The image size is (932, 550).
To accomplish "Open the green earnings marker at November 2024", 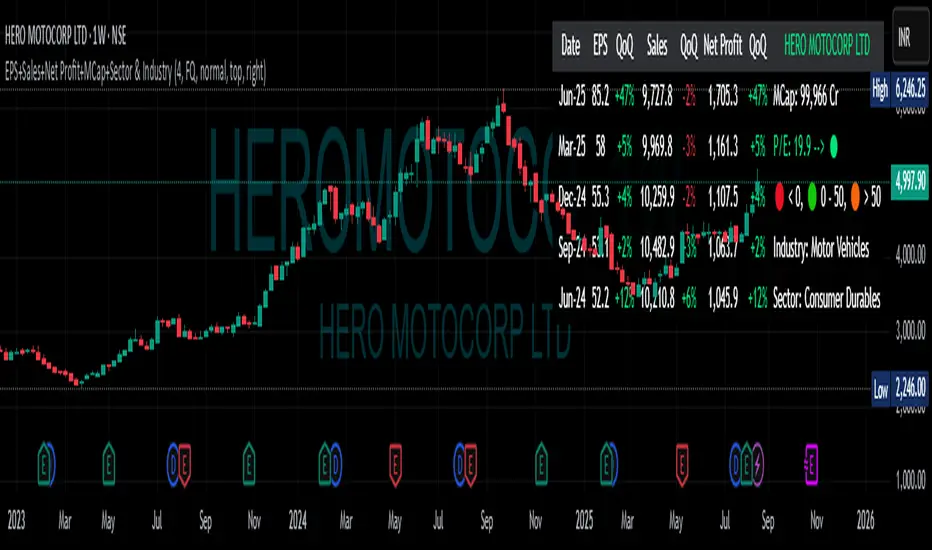I will click(541, 464).
